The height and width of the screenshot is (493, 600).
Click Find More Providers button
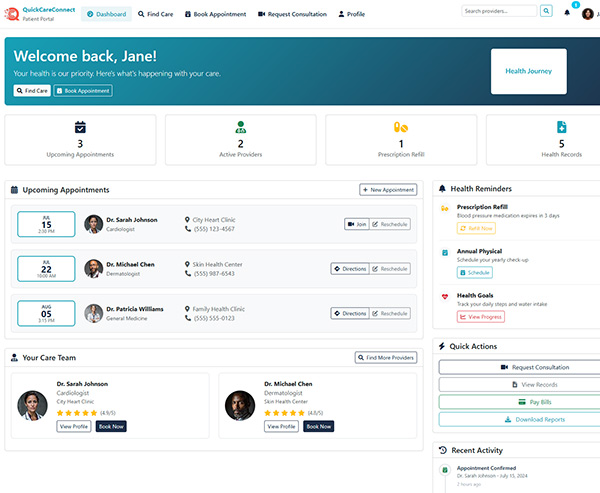coord(386,358)
